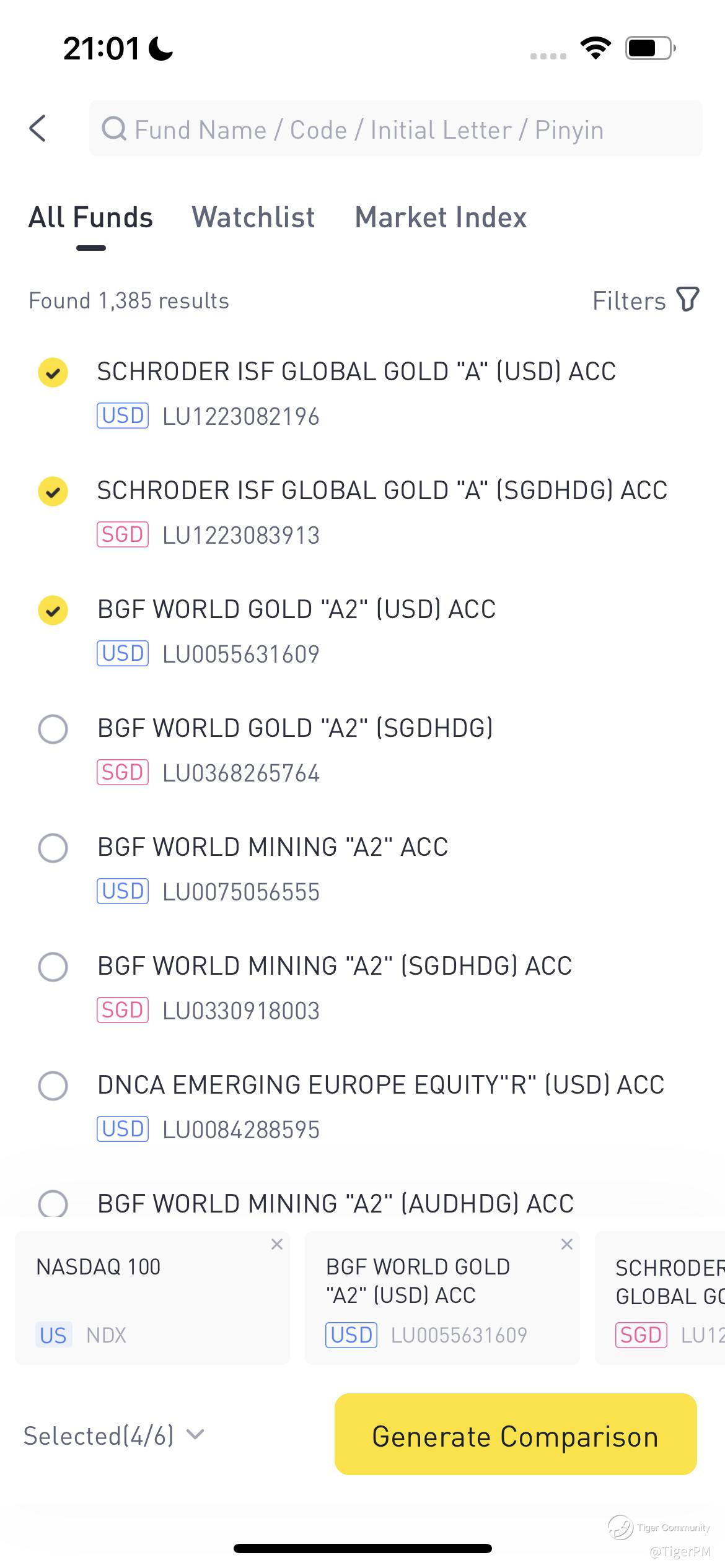Image resolution: width=725 pixels, height=1568 pixels.
Task: Uncheck SCHRODER ISF GLOBAL GOLD (USD) ACC
Action: pos(53,372)
